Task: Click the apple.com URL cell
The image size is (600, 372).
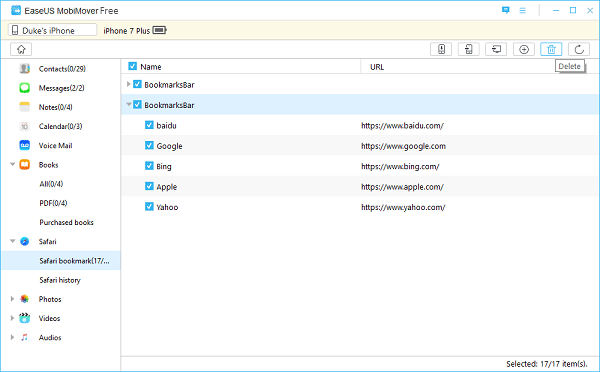Action: point(402,187)
